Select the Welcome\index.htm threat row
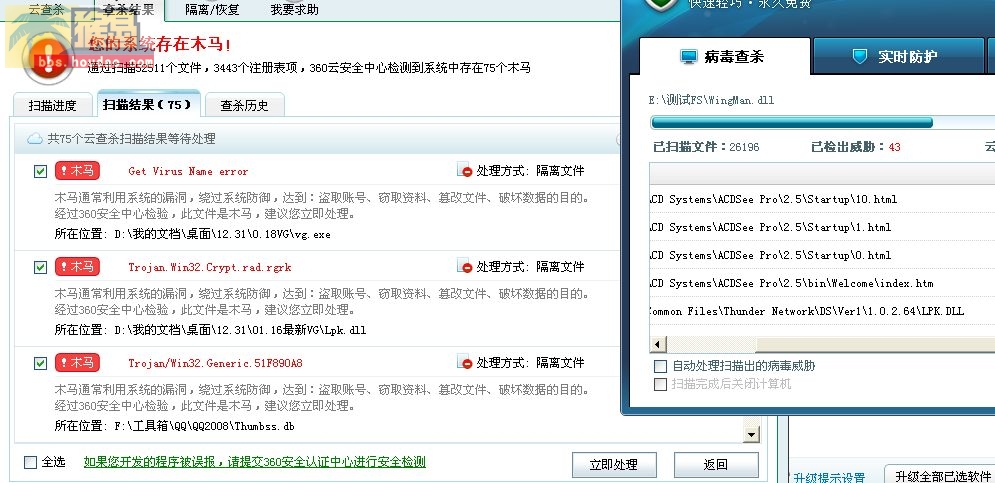This screenshot has height=483, width=995. (822, 283)
